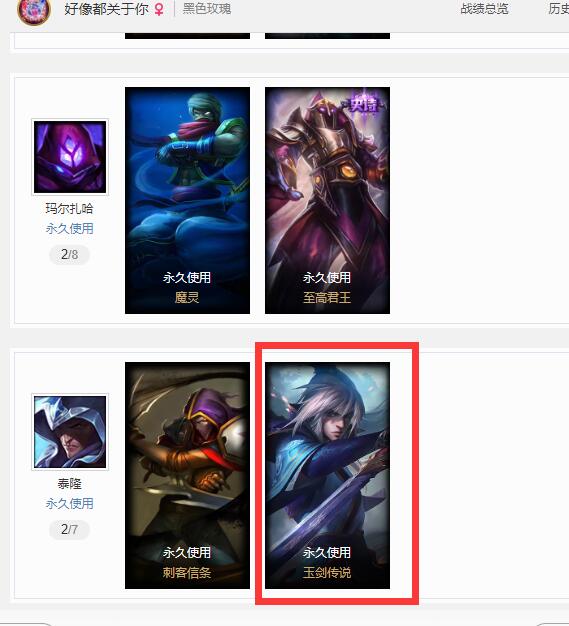Select the 魔灵 Malzahar skin card
Image resolution: width=569 pixels, height=626 pixels.
coord(187,200)
